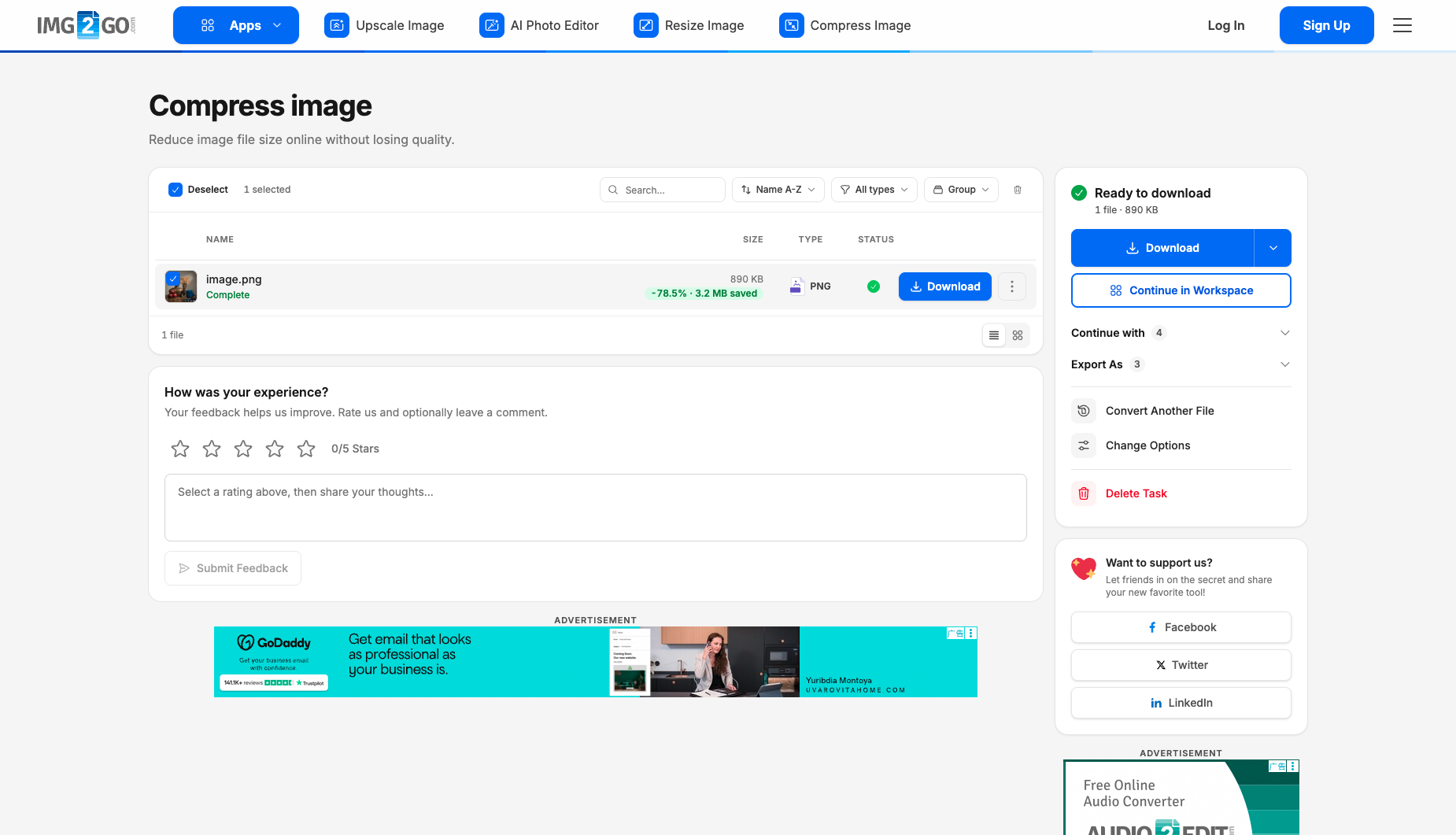Open the All types filter dropdown
The width and height of the screenshot is (1456, 835).
click(874, 190)
